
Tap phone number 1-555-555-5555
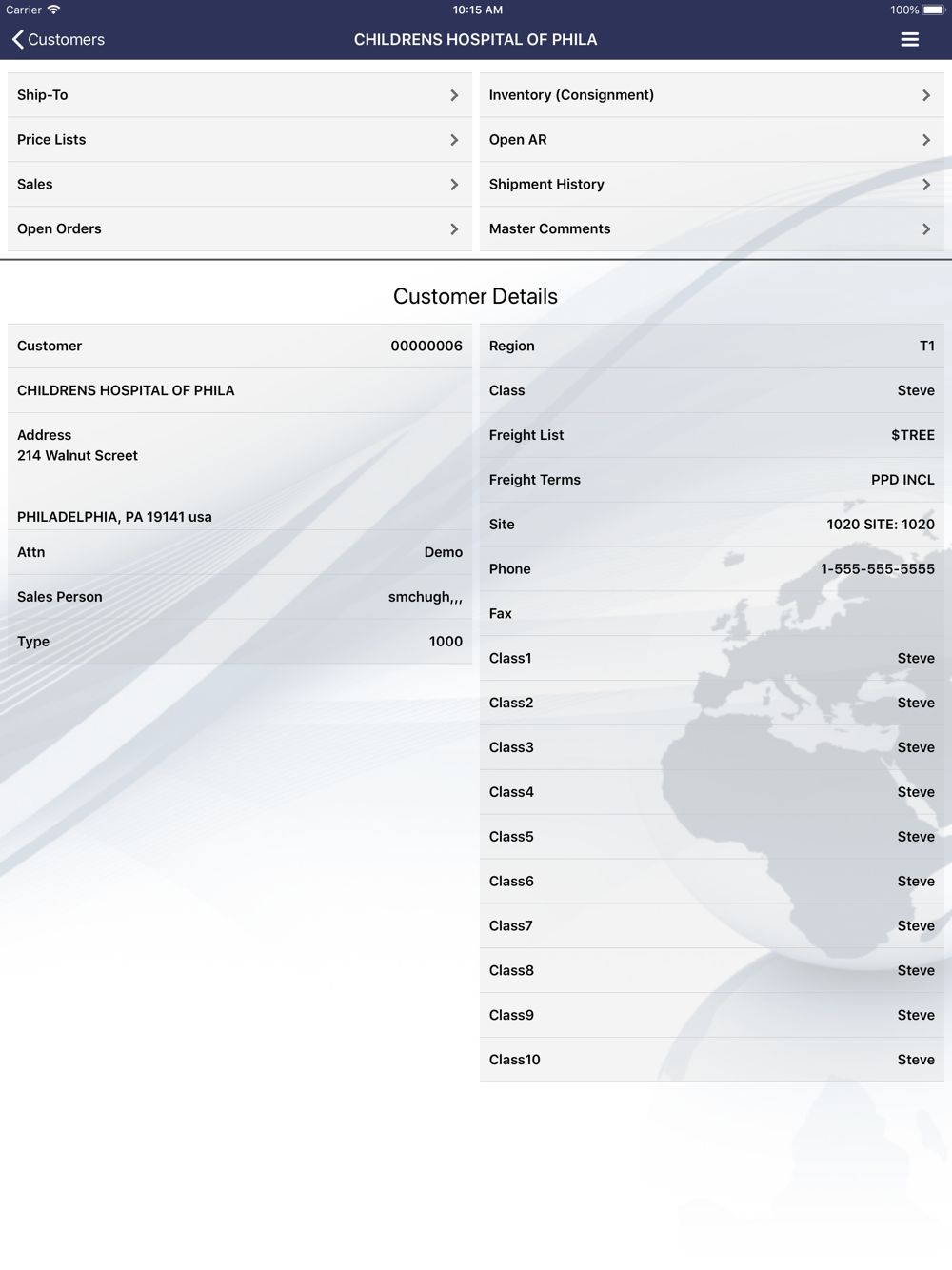878,570
